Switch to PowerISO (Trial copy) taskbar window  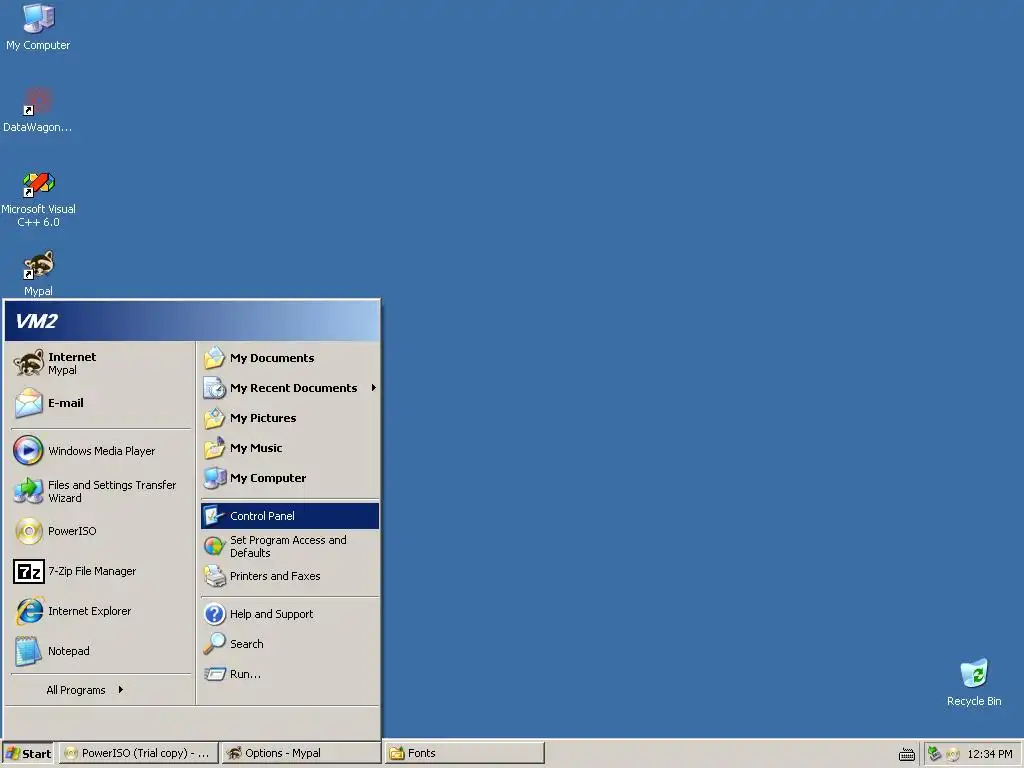click(138, 753)
